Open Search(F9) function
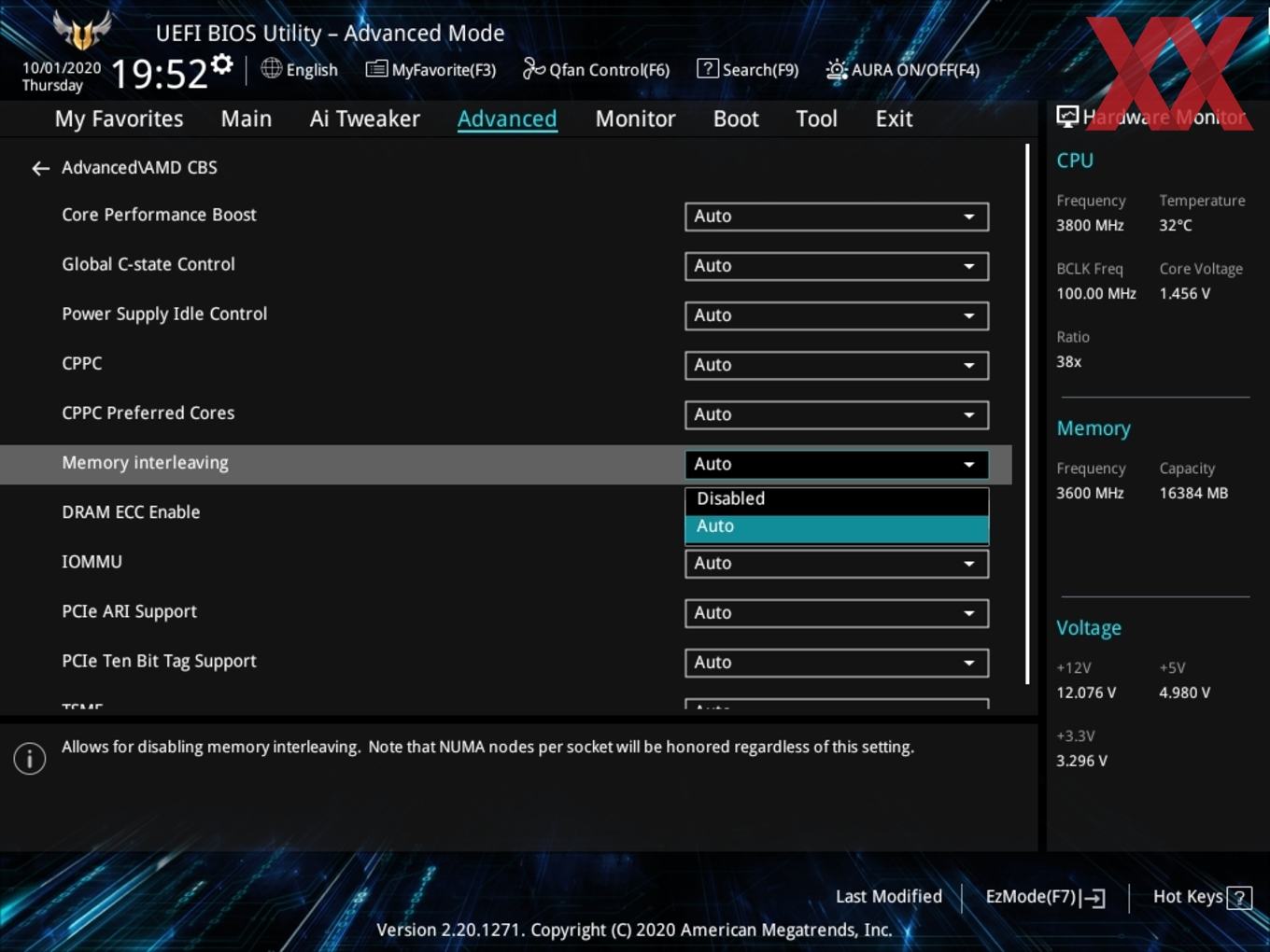The image size is (1270, 952). (760, 70)
